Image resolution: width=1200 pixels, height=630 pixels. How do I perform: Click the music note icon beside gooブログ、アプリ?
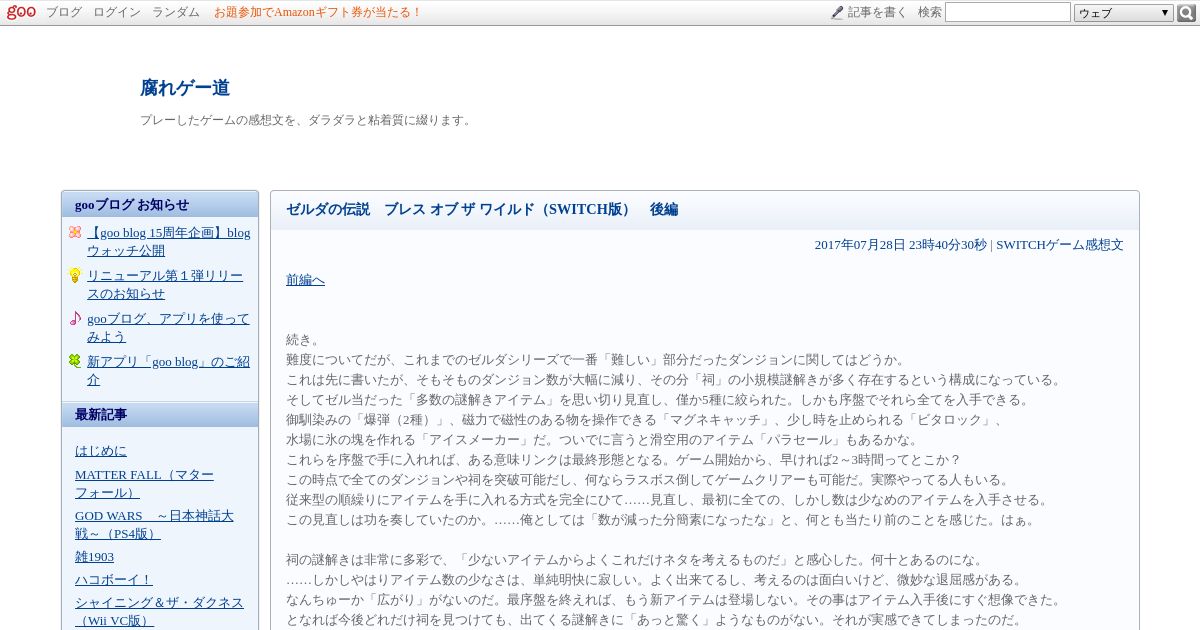[75, 318]
